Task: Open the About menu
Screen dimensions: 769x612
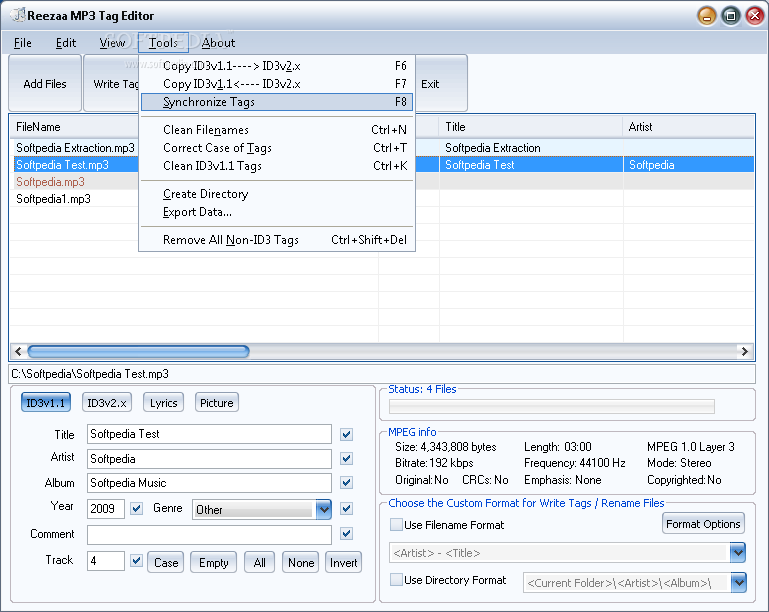Action: 218,43
